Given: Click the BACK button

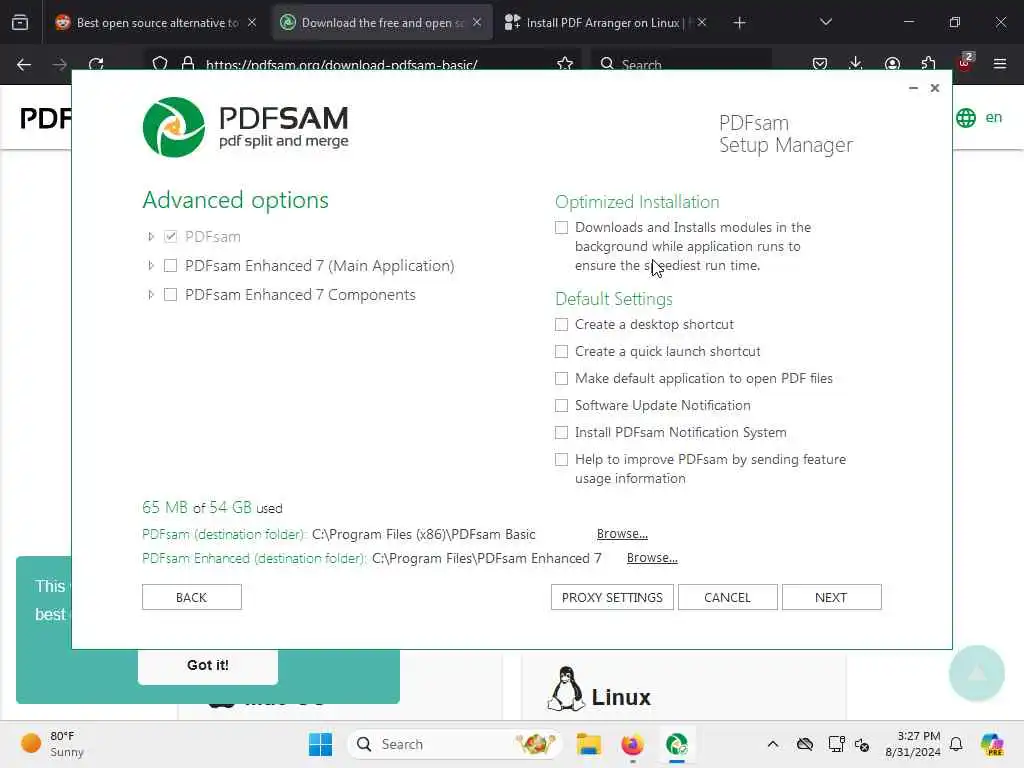Looking at the screenshot, I should pos(191,597).
